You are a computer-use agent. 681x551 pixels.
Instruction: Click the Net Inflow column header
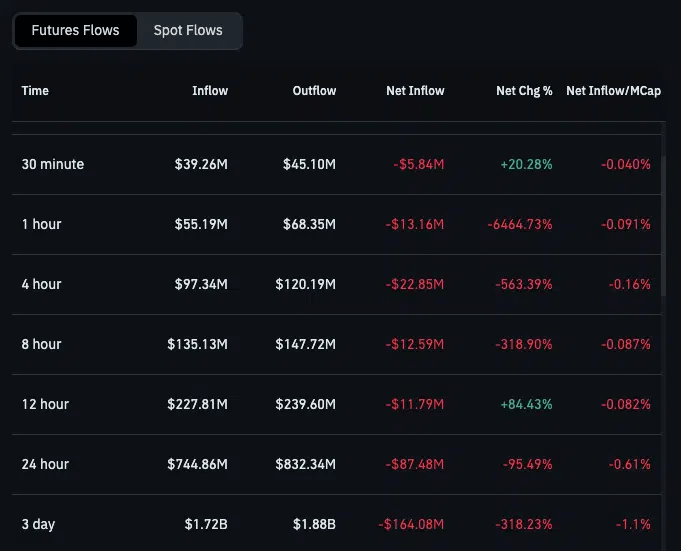pyautogui.click(x=415, y=91)
